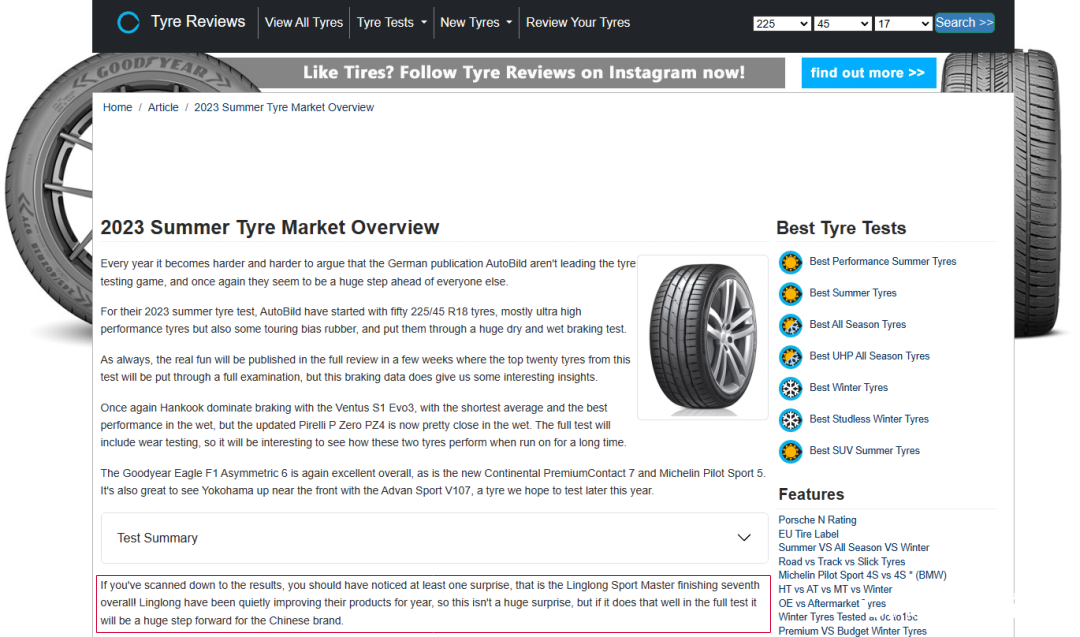Click the Features sidebar heading
Screen dimensions: 1080x637
point(811,494)
